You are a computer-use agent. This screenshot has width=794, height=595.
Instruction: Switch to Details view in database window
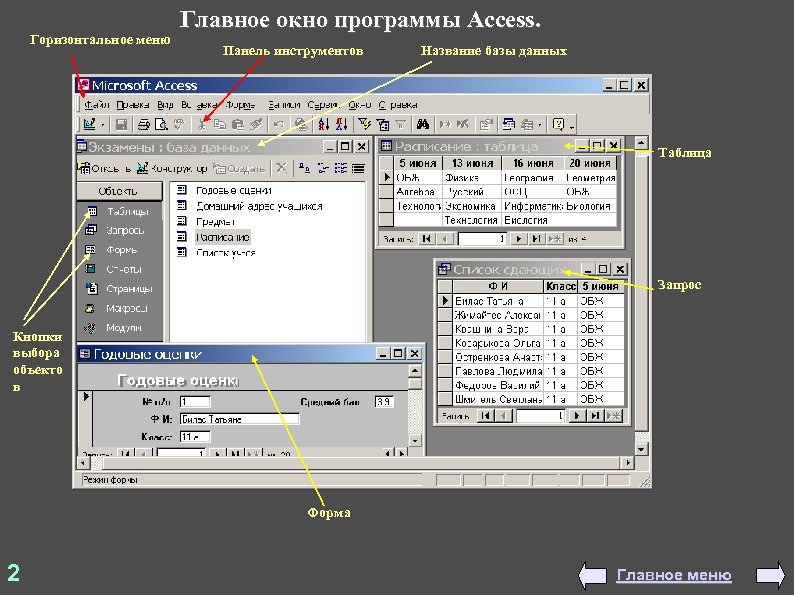pos(358,168)
